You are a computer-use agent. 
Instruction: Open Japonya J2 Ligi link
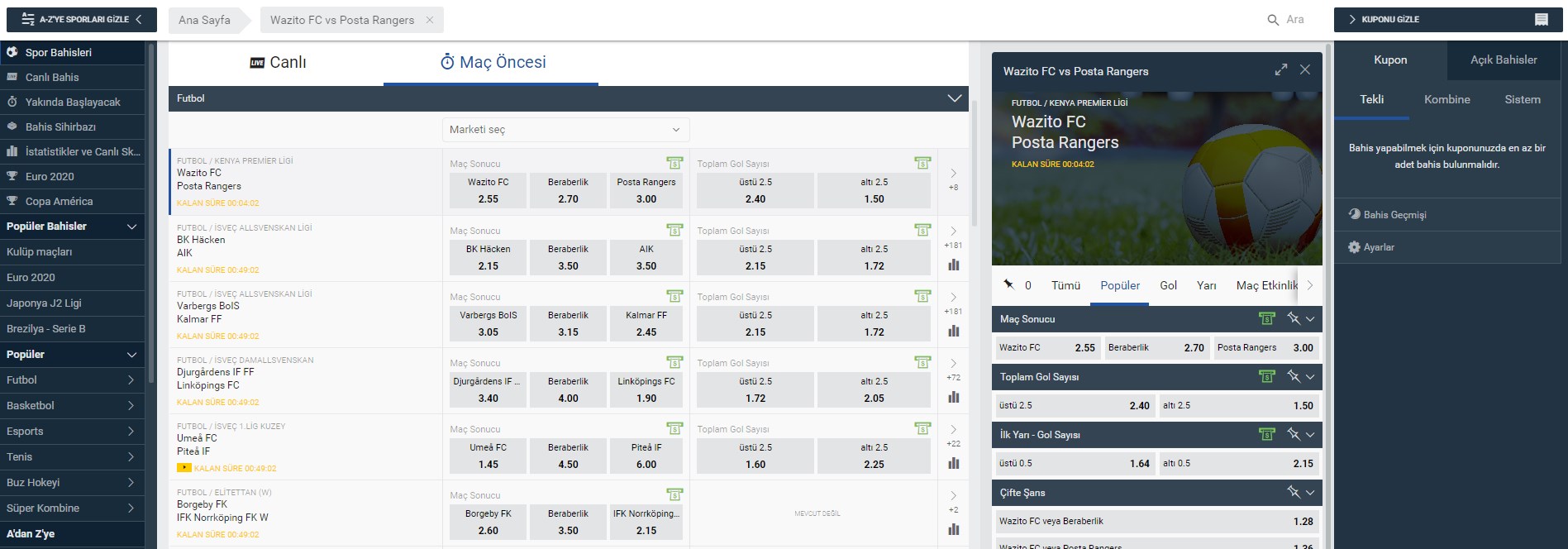coord(73,303)
